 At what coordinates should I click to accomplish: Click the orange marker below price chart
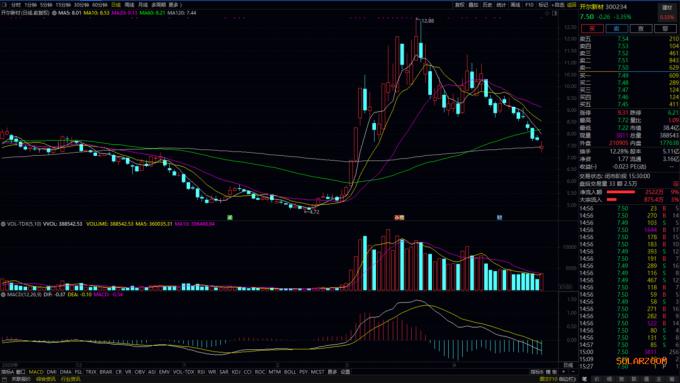[399, 217]
